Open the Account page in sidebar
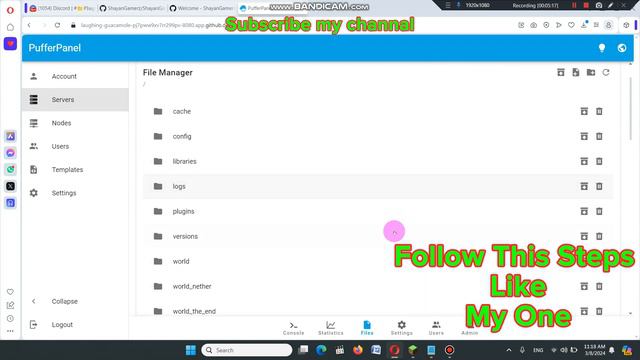 click(75, 76)
